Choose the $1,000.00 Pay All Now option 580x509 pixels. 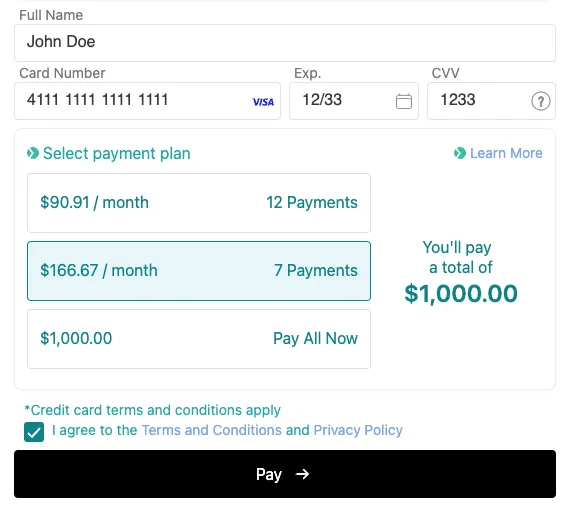click(x=199, y=339)
